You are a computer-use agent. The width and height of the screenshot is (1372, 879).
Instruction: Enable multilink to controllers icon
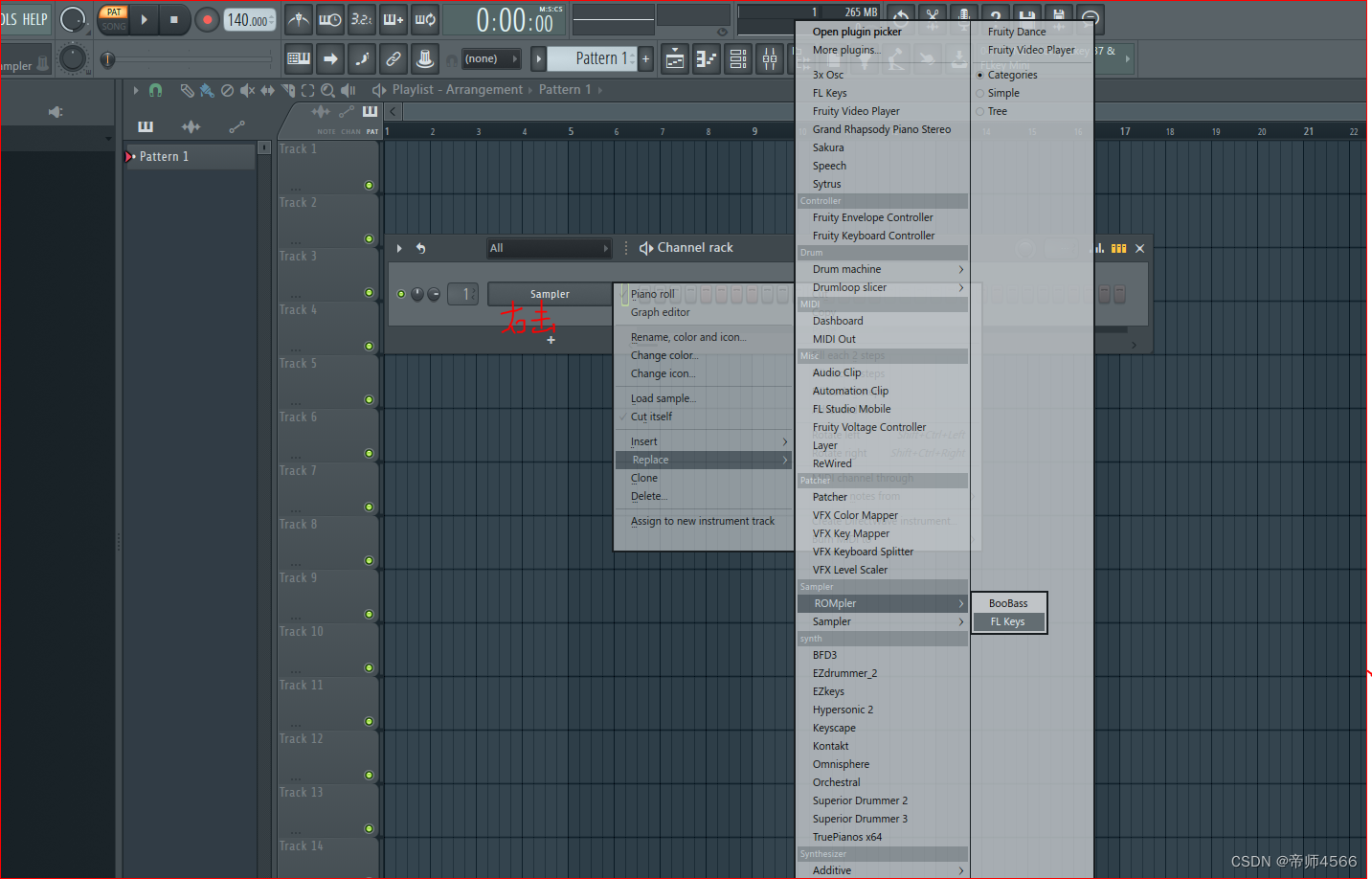click(394, 58)
